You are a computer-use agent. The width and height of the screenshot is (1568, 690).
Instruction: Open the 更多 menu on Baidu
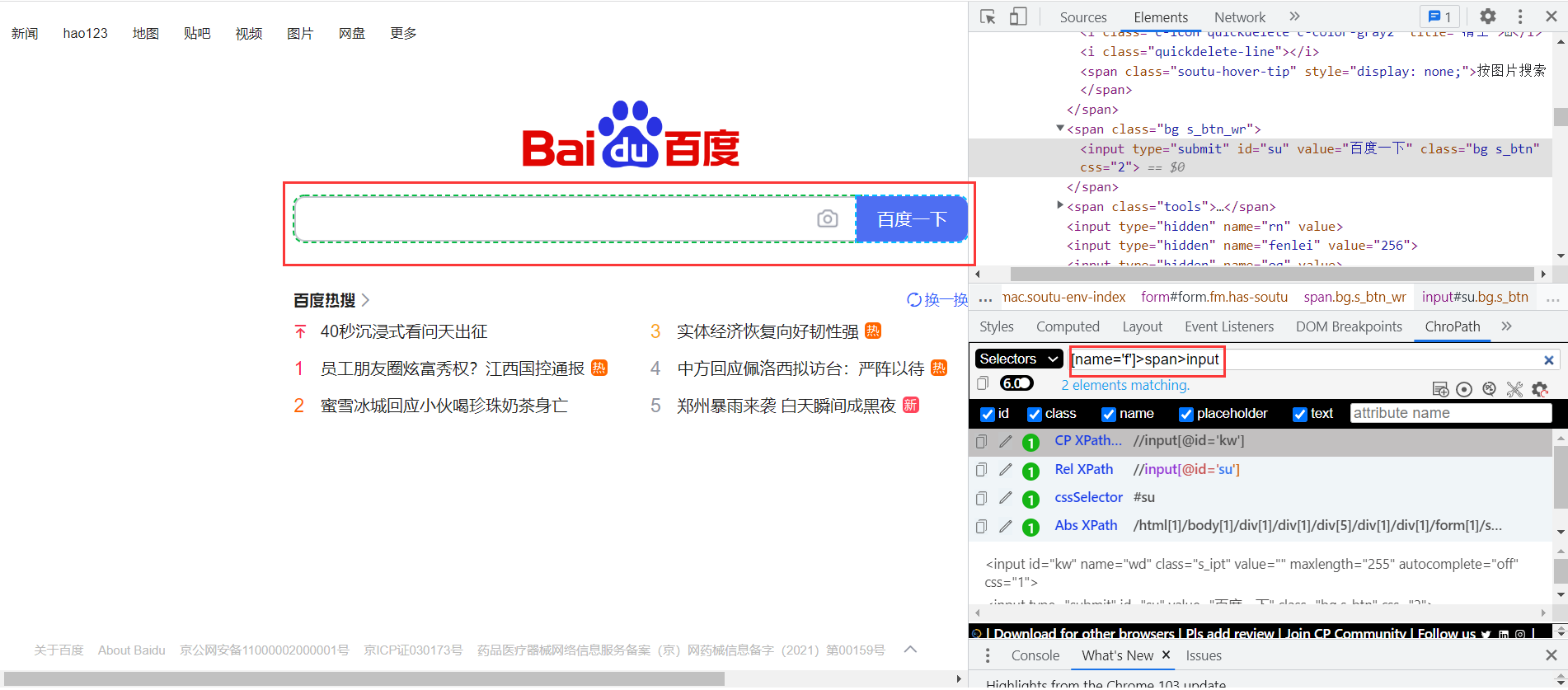[x=403, y=33]
